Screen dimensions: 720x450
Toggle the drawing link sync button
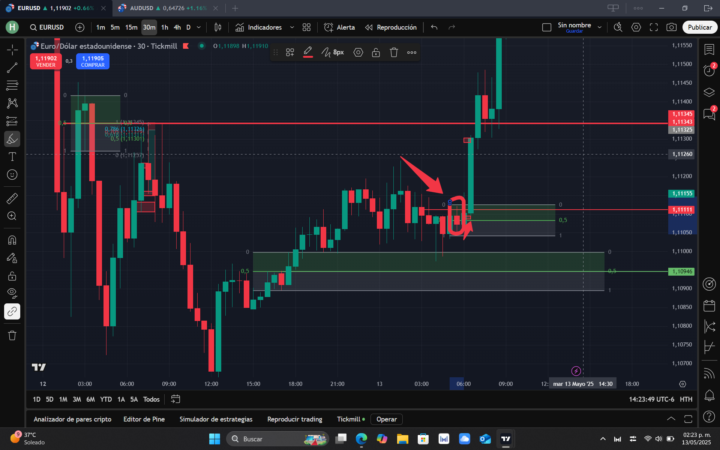click(x=12, y=311)
